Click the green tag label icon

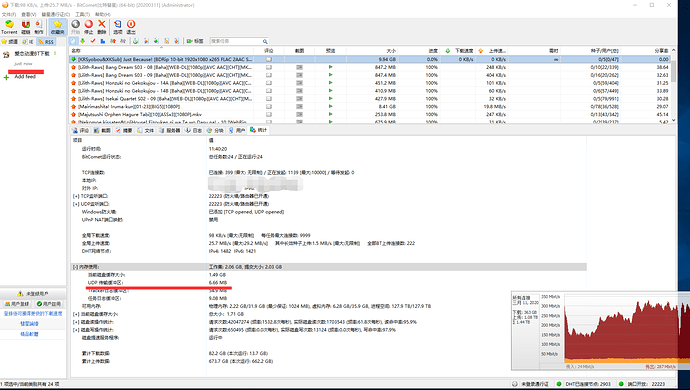click(x=190, y=41)
